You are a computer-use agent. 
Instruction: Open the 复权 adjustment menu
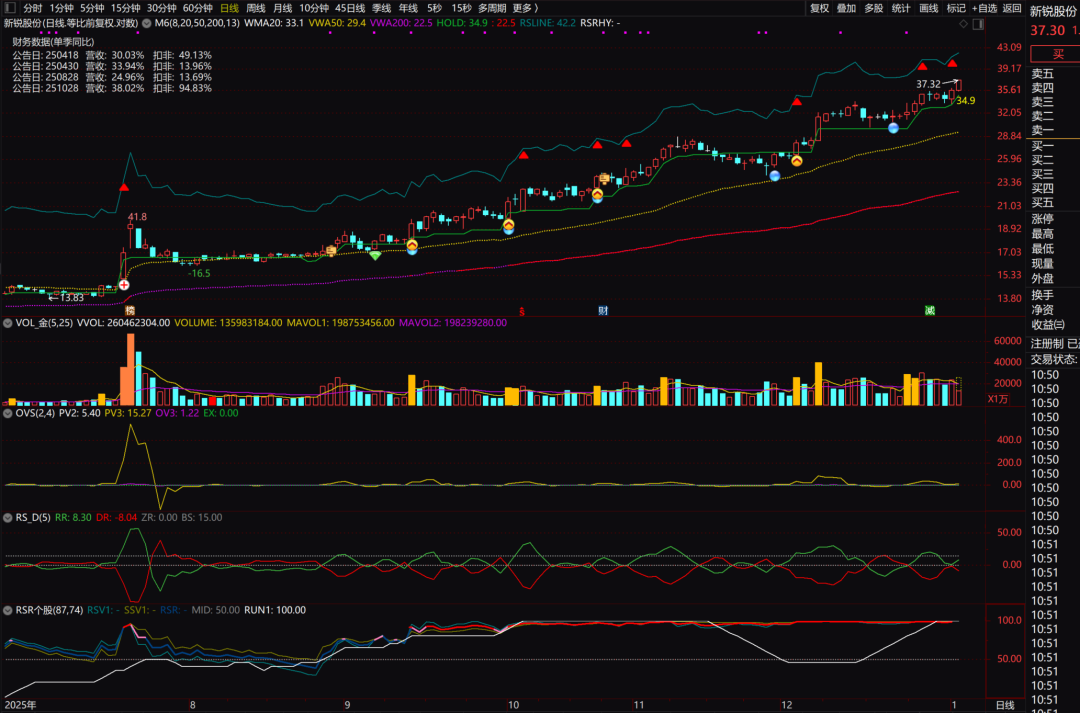[819, 8]
